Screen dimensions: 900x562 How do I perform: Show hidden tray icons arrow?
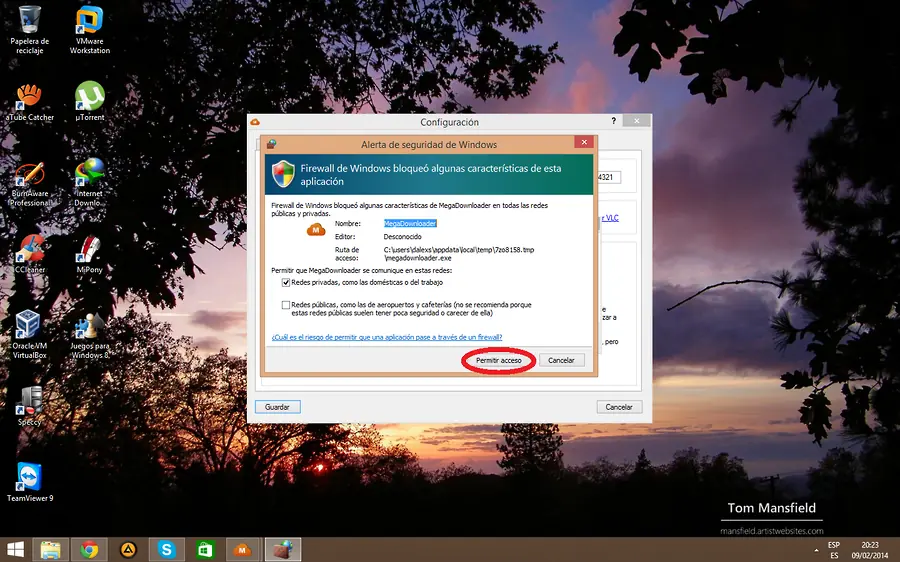pos(816,550)
